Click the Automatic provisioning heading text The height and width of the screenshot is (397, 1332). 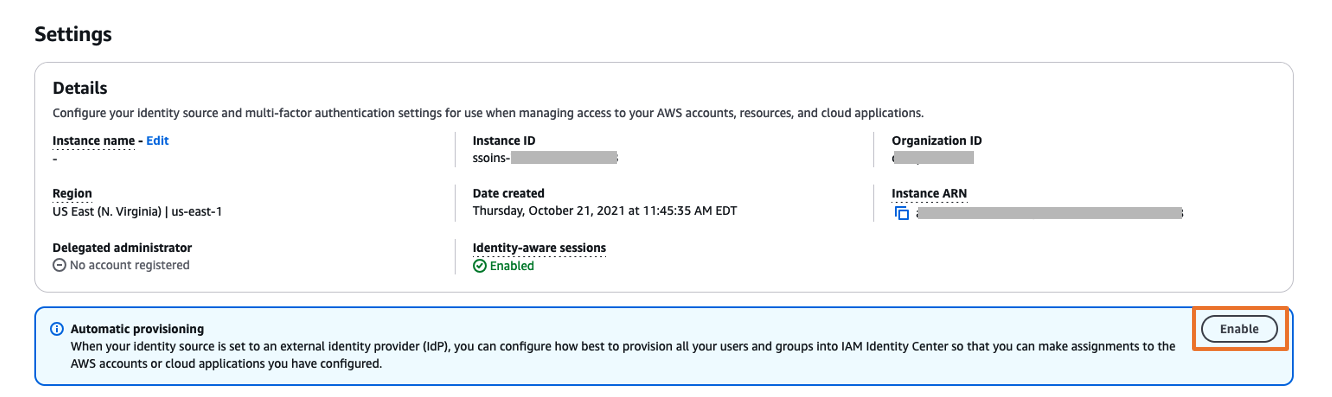pyautogui.click(x=137, y=329)
